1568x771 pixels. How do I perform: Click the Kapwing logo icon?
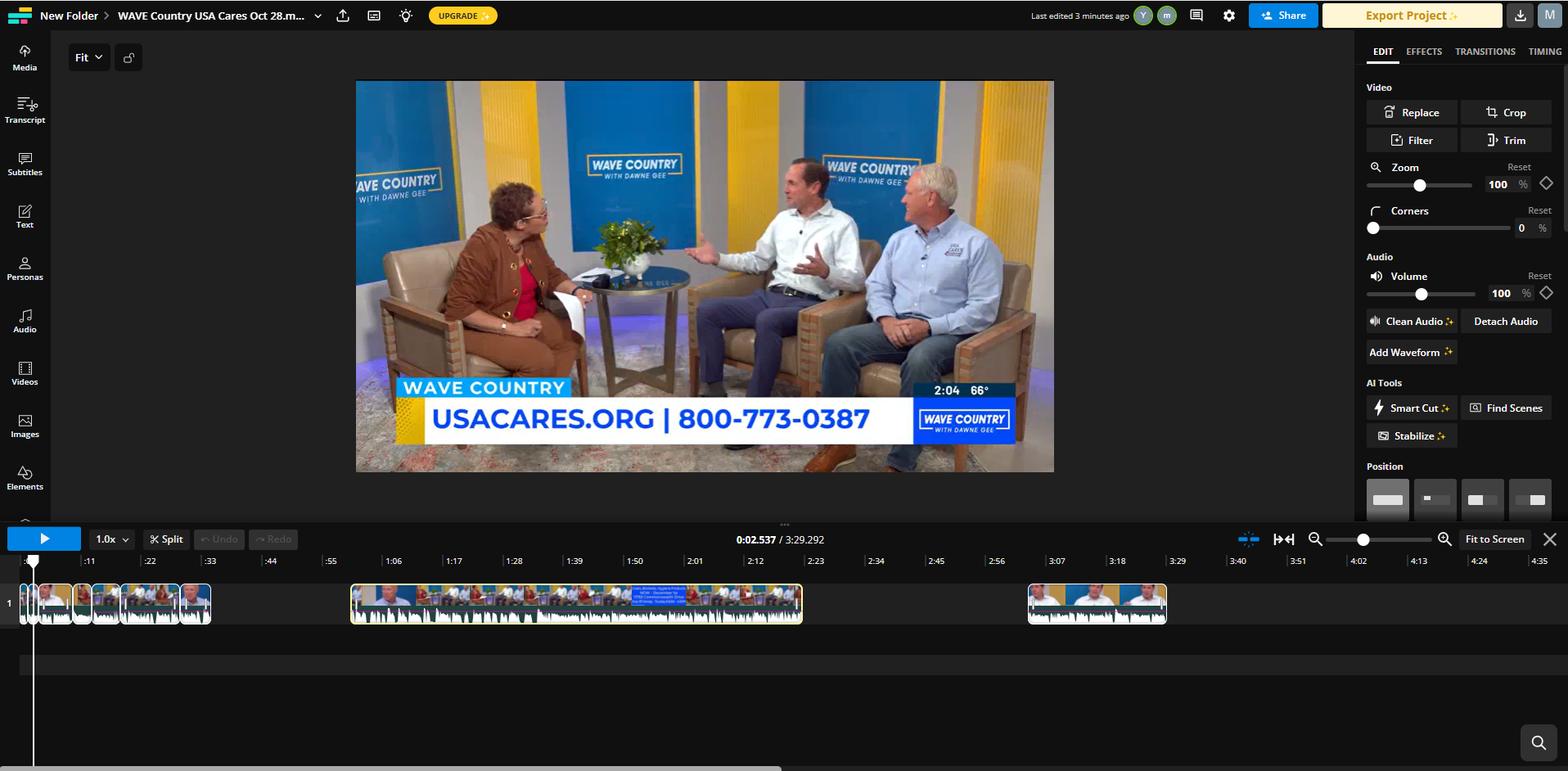[x=20, y=16]
